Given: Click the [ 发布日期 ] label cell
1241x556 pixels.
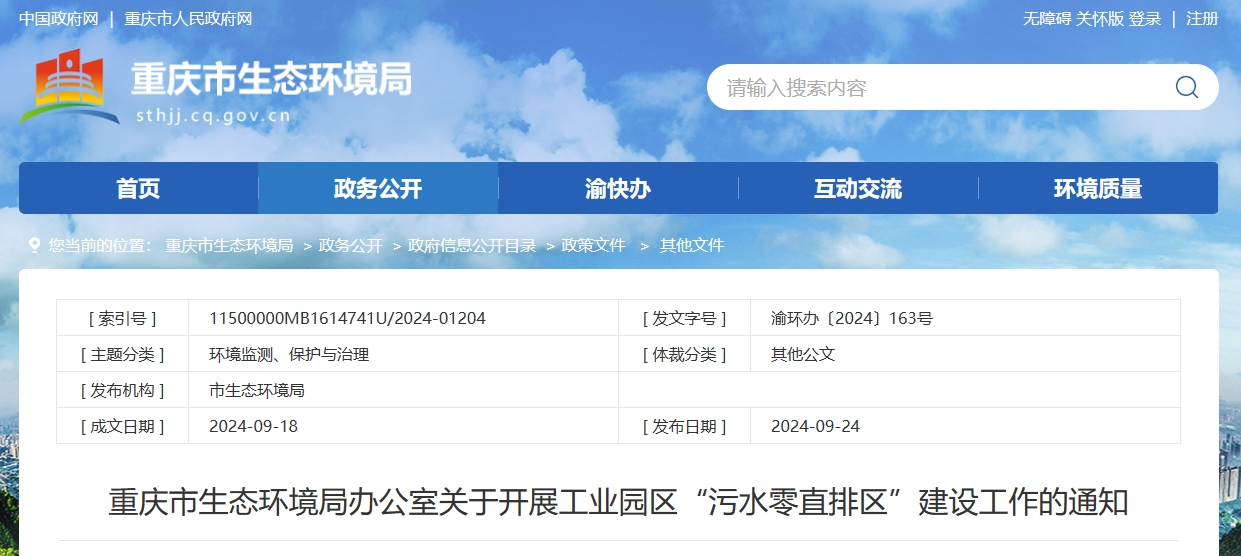Looking at the screenshot, I should [x=685, y=426].
